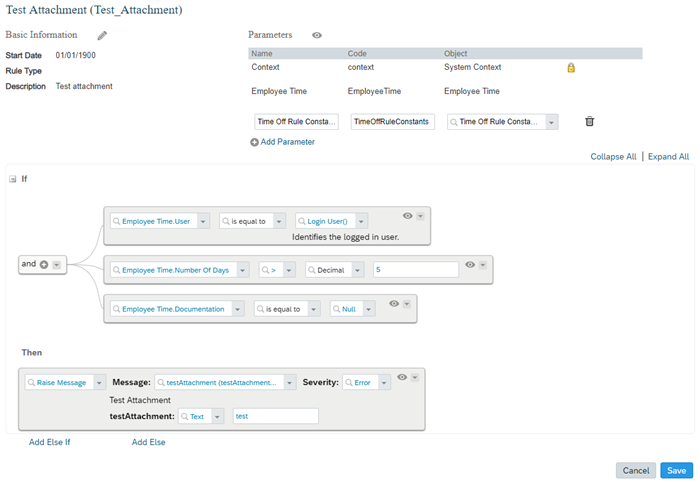Image resolution: width=700 pixels, height=484 pixels.
Task: Click the plus icon for Add Parameter
Action: [254, 142]
